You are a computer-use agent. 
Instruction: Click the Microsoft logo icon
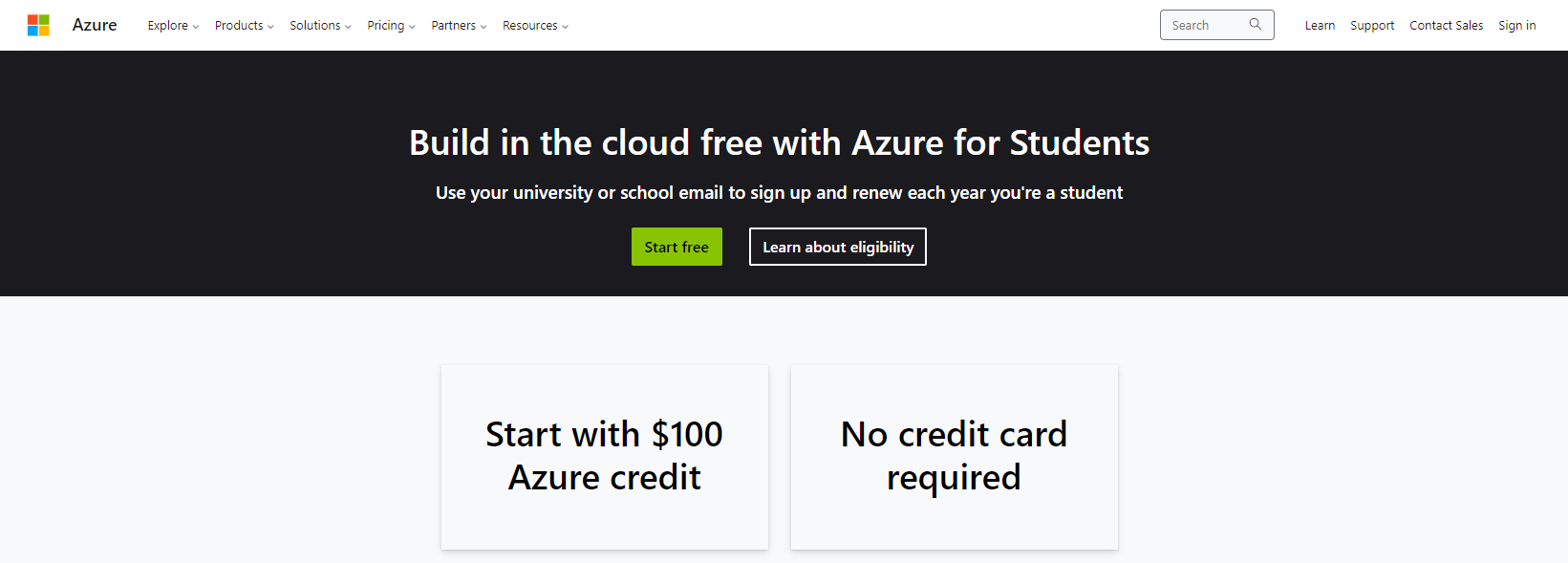[38, 25]
